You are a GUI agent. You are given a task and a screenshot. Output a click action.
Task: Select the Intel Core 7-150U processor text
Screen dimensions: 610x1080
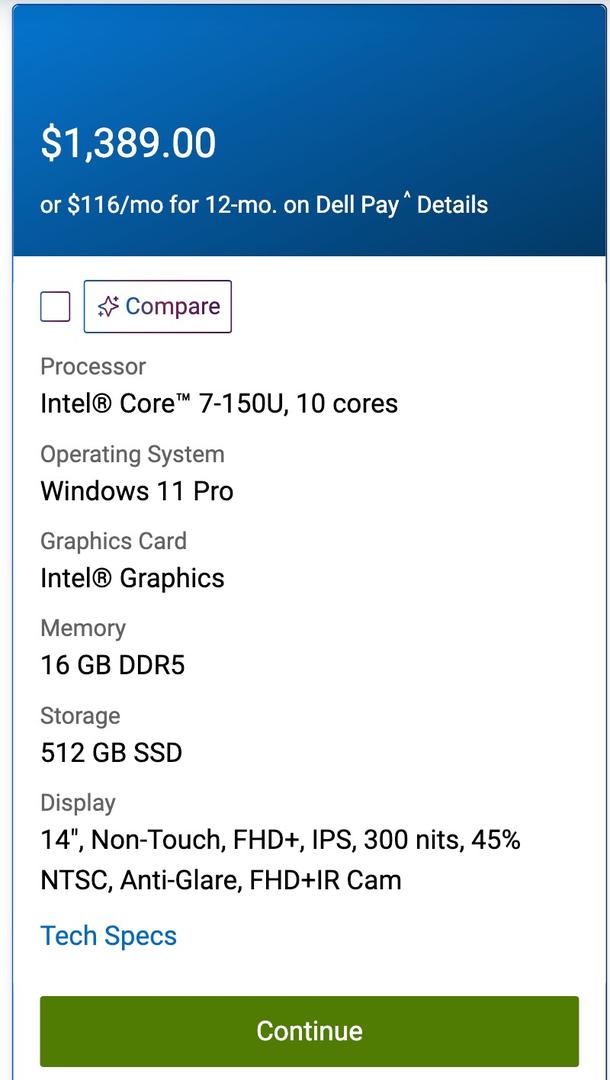click(219, 404)
